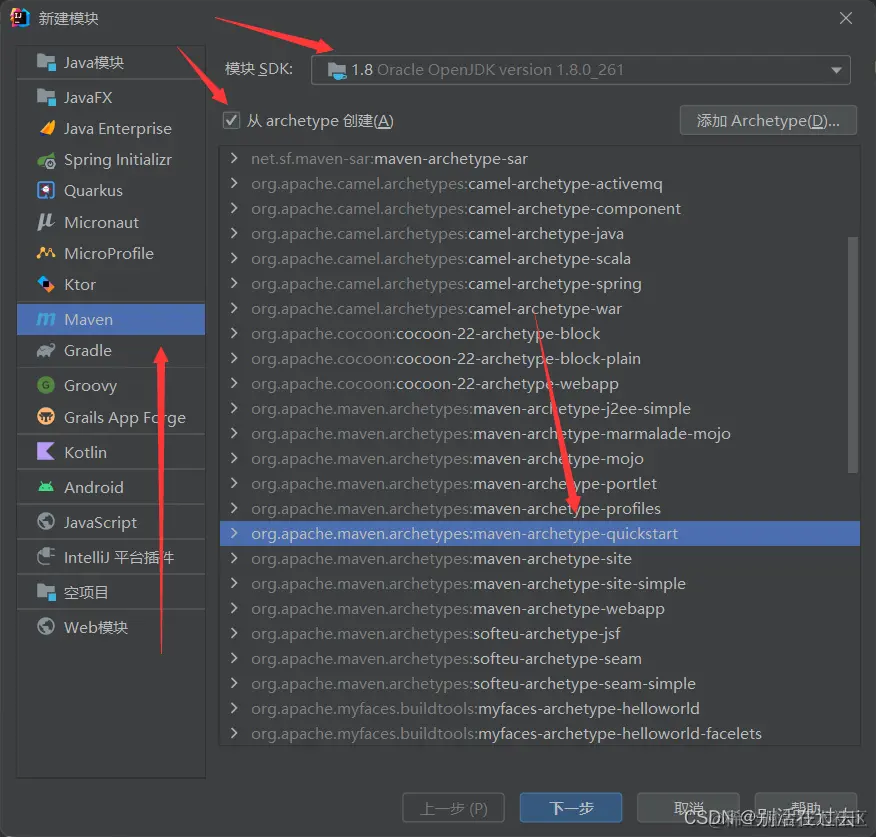Image resolution: width=876 pixels, height=837 pixels.
Task: Click the IntelliJ IDEA logo in title bar
Action: click(20, 18)
